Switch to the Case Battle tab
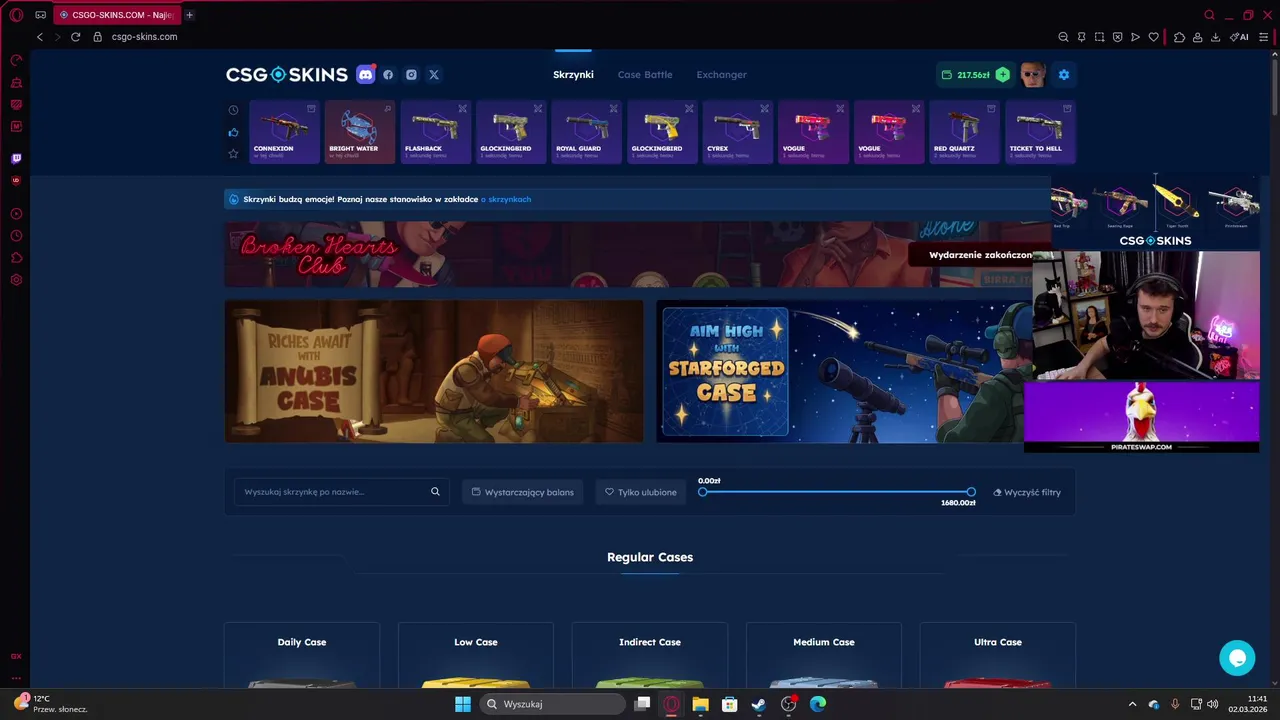The height and width of the screenshot is (720, 1280). click(x=645, y=75)
